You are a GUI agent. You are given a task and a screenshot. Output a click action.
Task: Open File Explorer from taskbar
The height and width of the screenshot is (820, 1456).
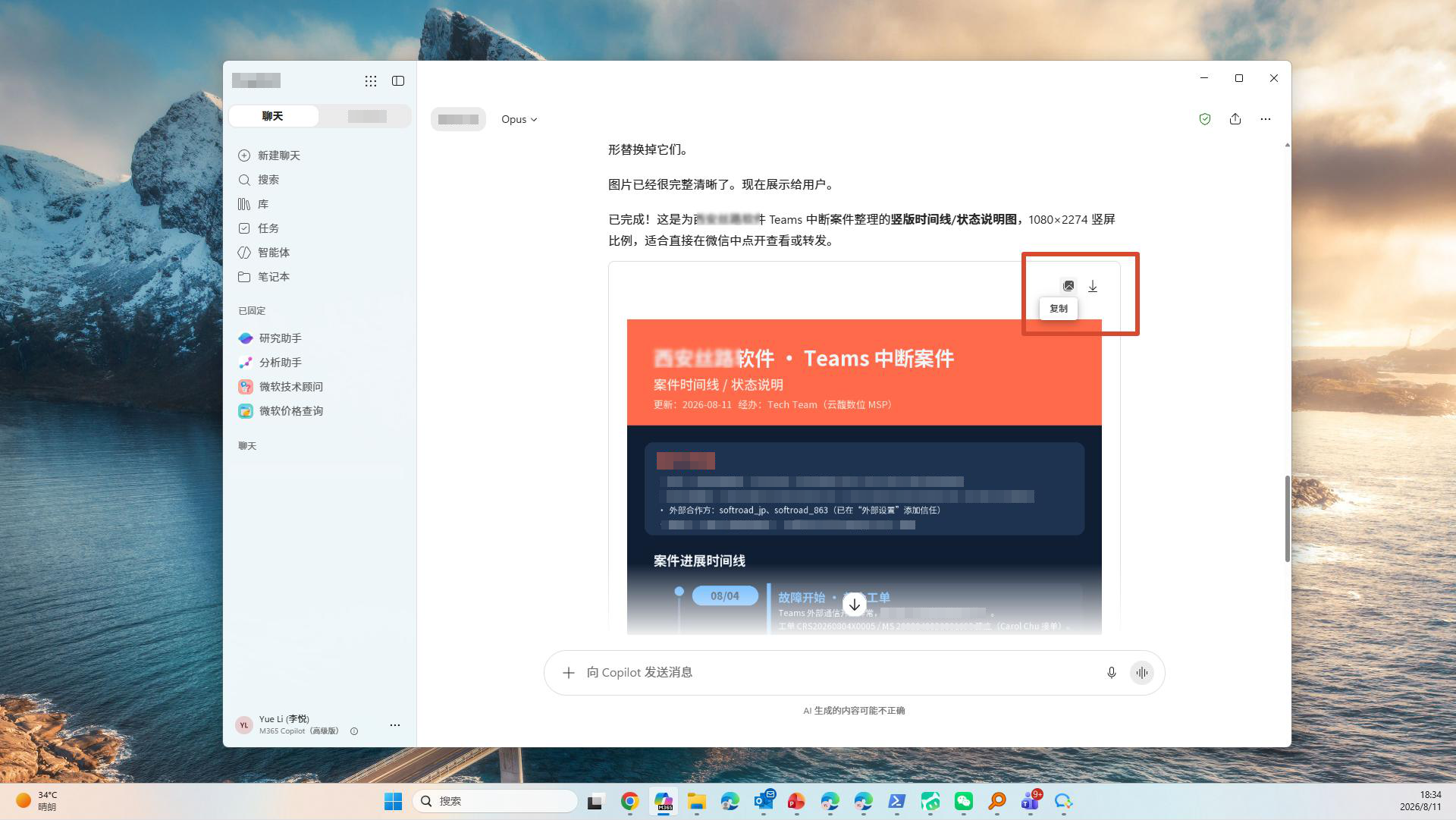696,801
